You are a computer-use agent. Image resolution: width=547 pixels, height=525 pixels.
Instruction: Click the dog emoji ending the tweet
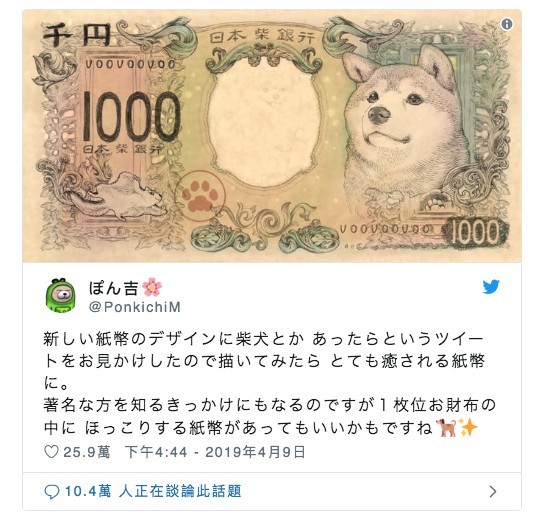pos(446,427)
